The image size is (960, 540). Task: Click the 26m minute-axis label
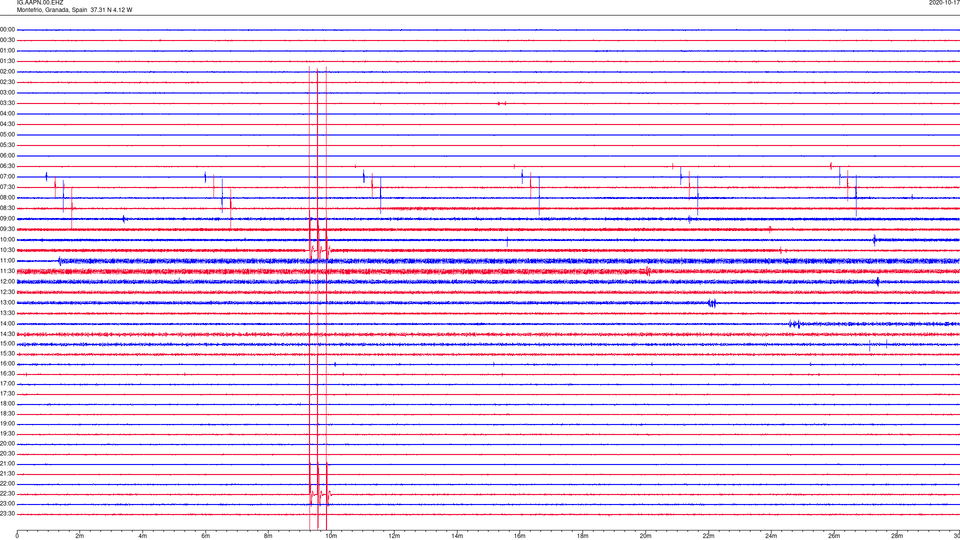pyautogui.click(x=834, y=536)
